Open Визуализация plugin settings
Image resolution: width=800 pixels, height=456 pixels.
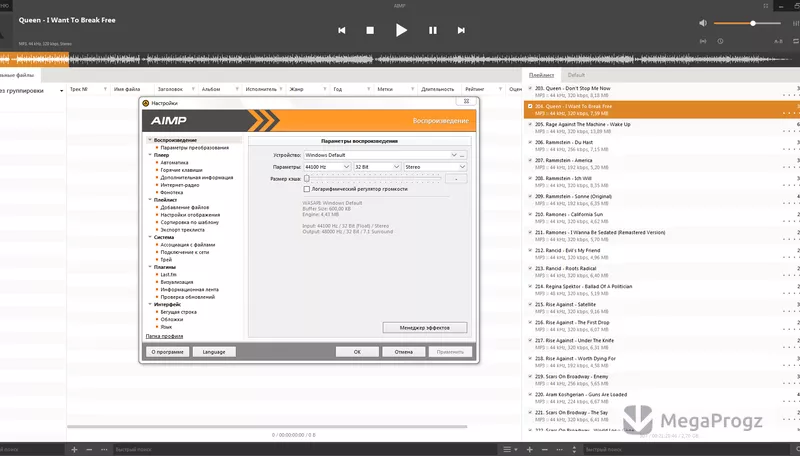pos(177,282)
